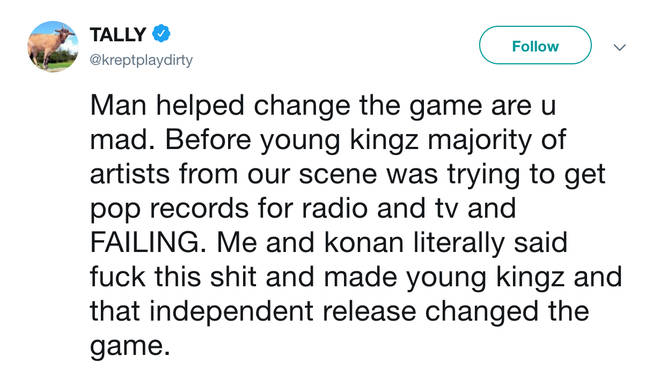Click the word 'release' in the tweet
660x371 pixels.
pos(370,312)
